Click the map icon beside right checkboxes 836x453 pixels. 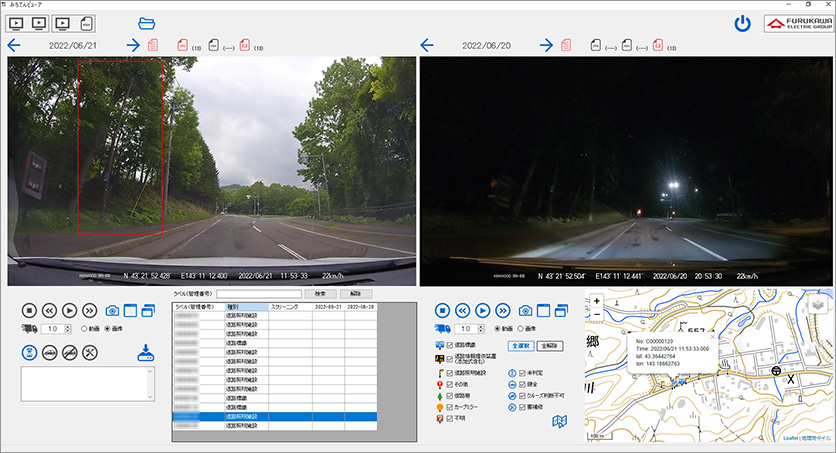[x=560, y=422]
